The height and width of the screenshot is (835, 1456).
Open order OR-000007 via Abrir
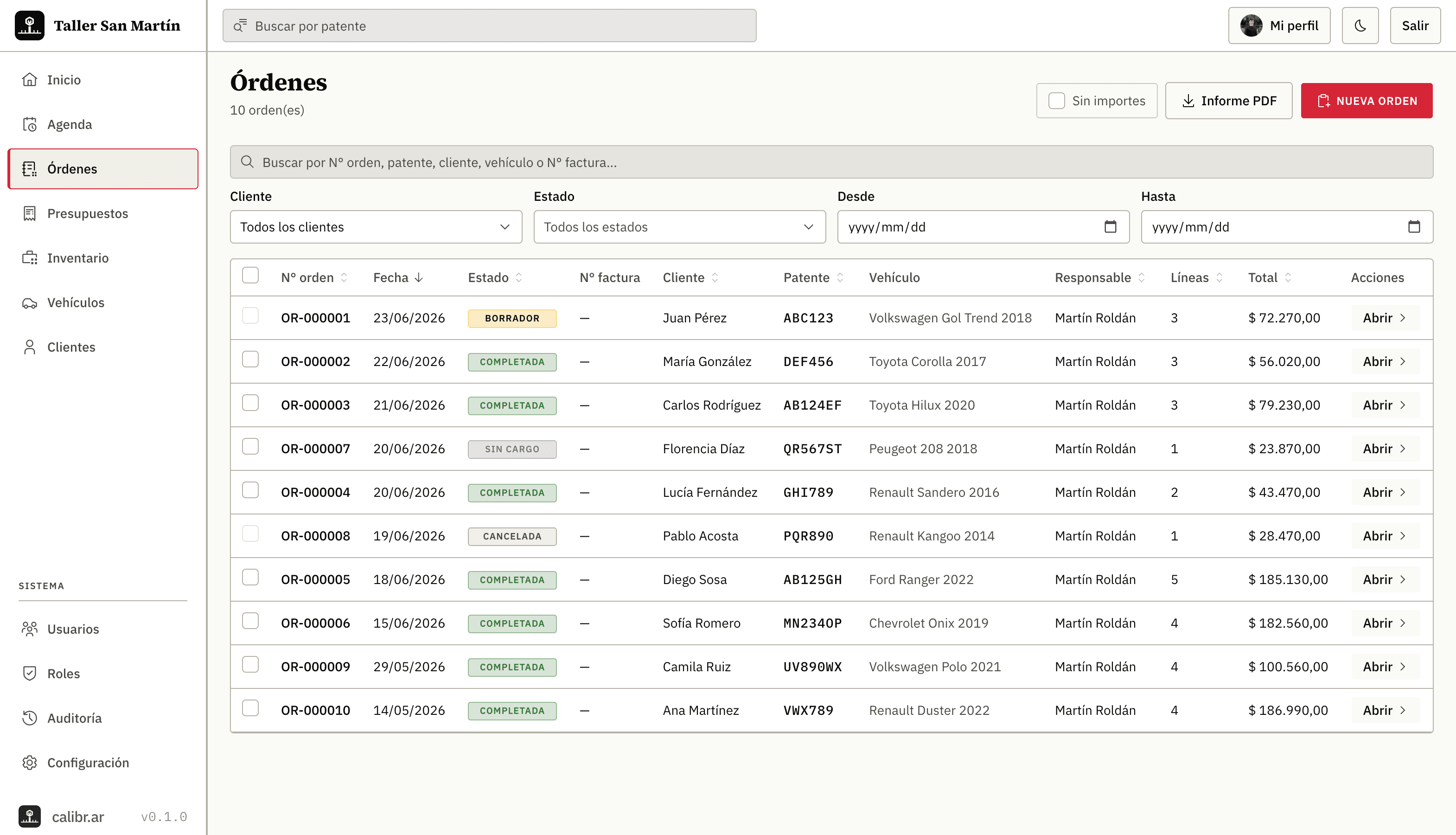1385,449
